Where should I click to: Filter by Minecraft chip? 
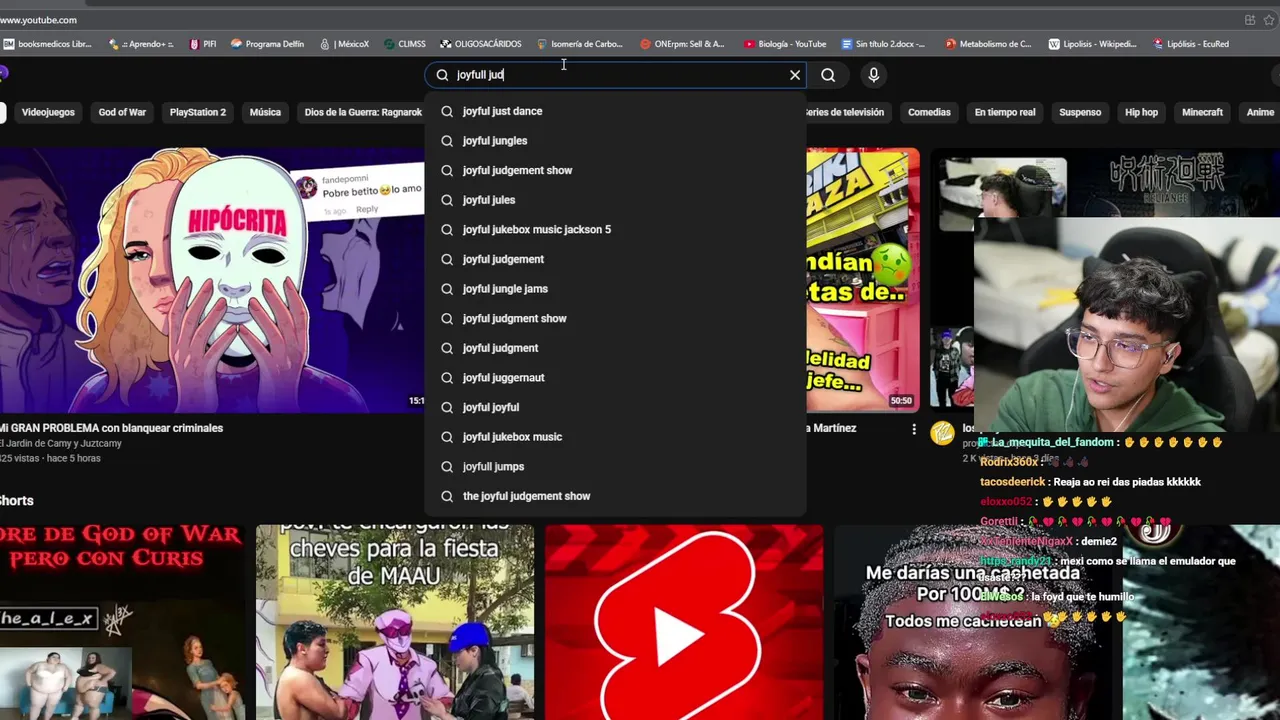click(x=1202, y=112)
